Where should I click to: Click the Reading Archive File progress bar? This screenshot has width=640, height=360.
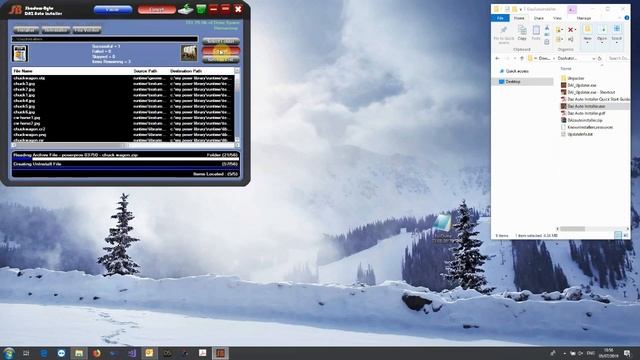tap(126, 159)
